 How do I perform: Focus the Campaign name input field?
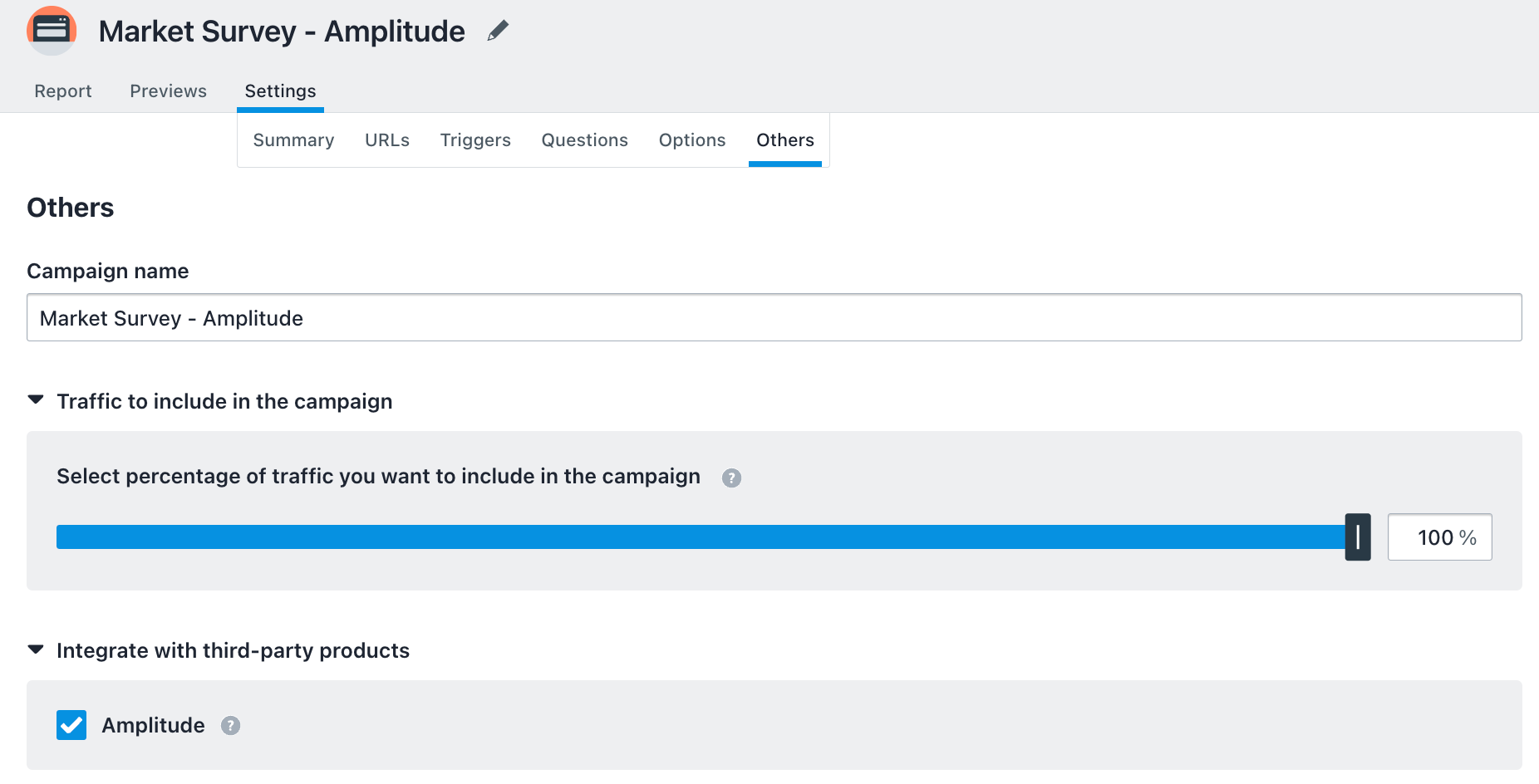774,317
